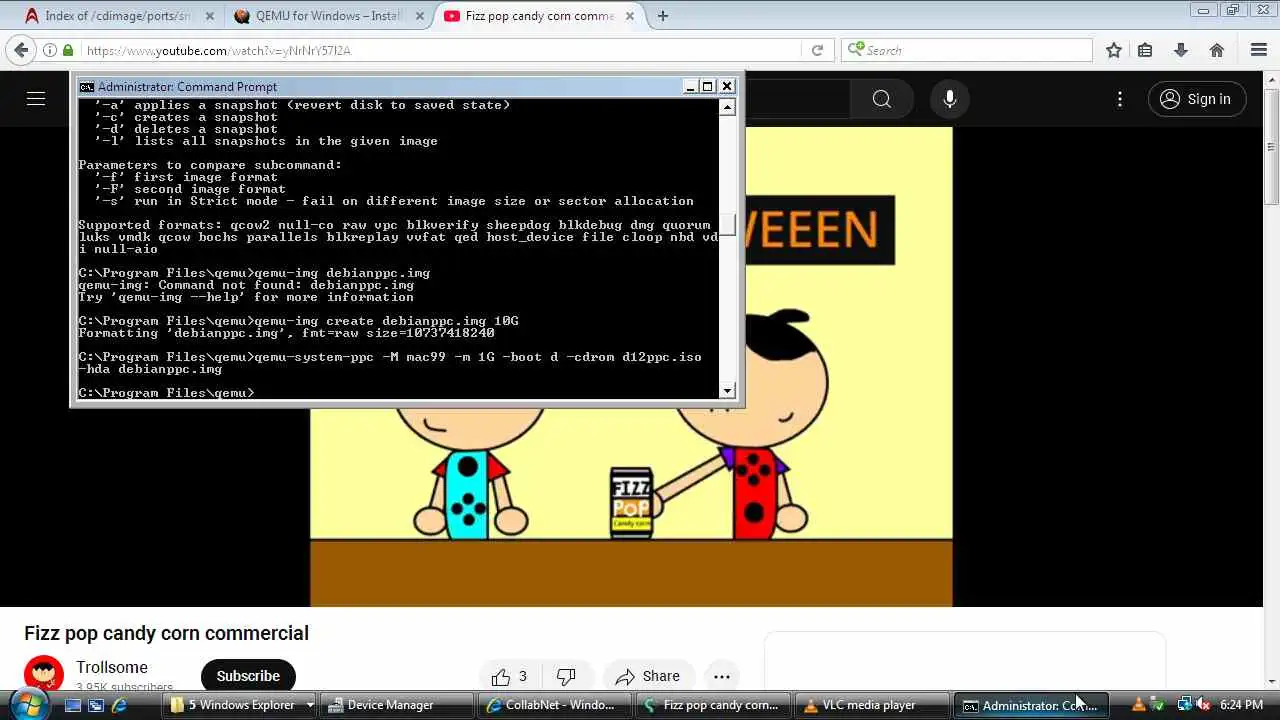Open the browser hamburger menu
The image size is (1280, 720).
tap(1259, 50)
